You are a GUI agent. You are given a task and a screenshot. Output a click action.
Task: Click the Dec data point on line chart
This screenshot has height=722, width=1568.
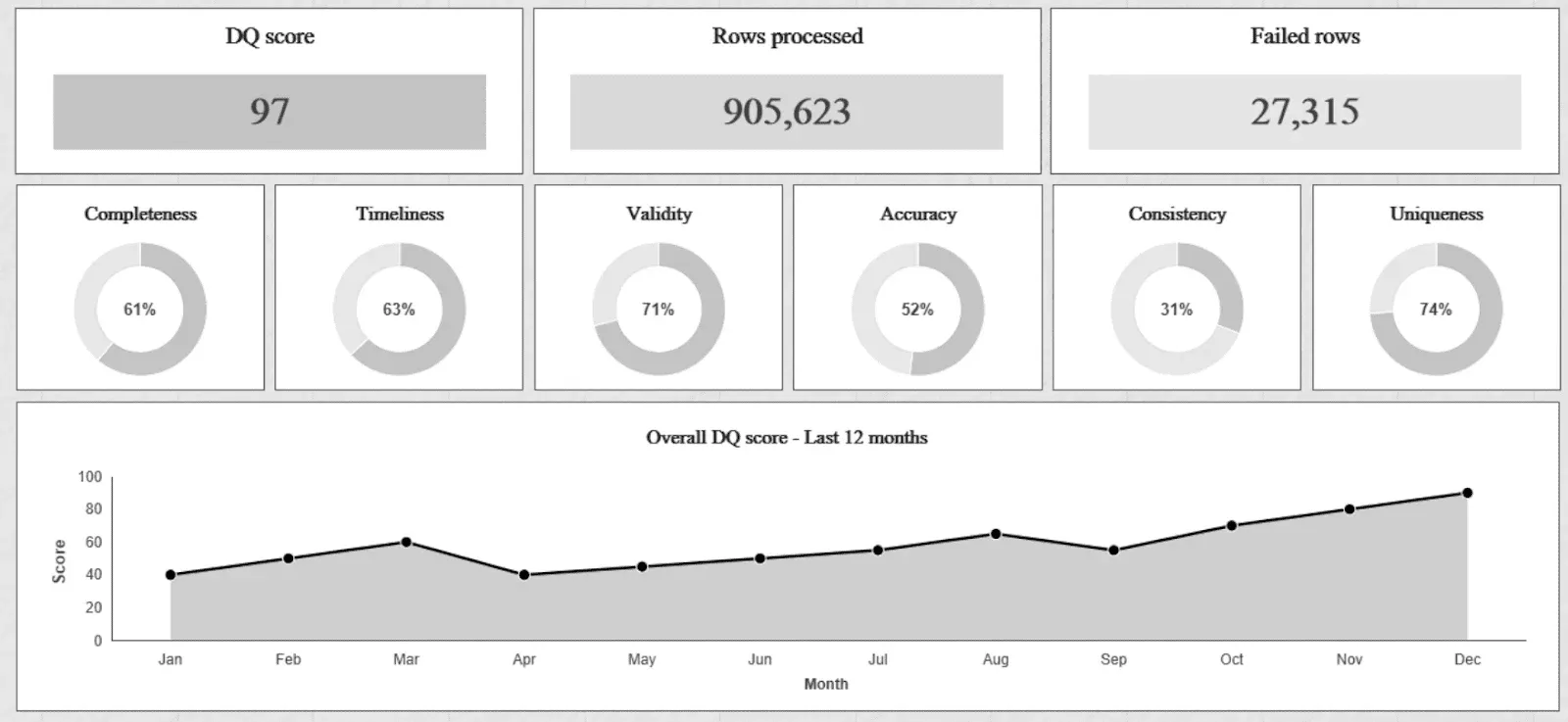pos(1467,493)
